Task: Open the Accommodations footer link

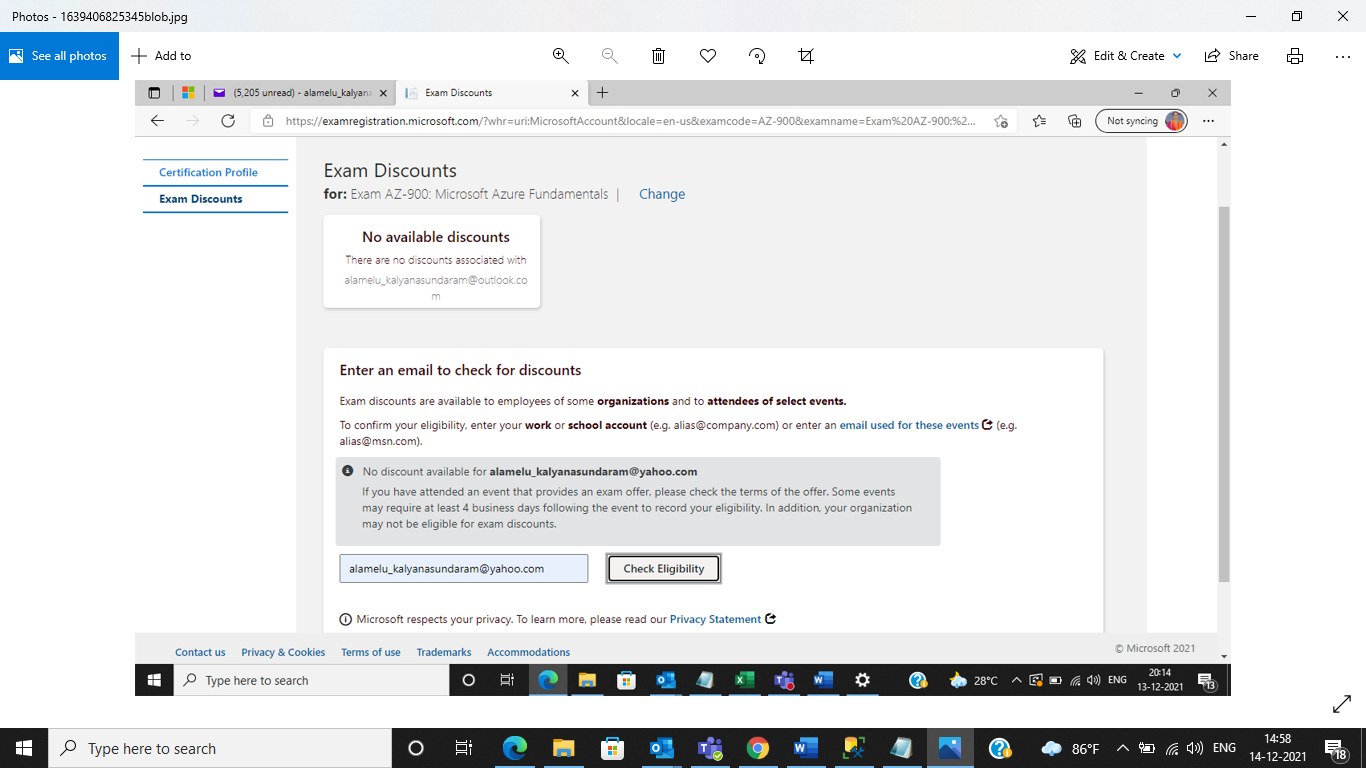Action: click(x=529, y=652)
